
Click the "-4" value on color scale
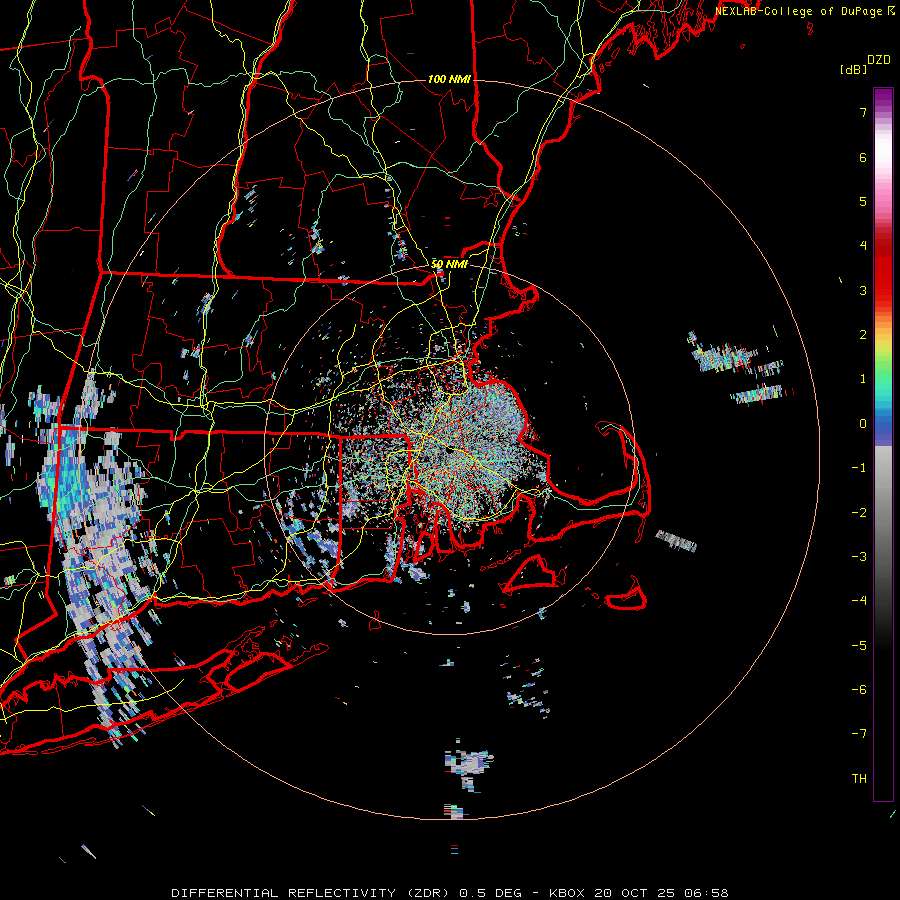(x=859, y=601)
